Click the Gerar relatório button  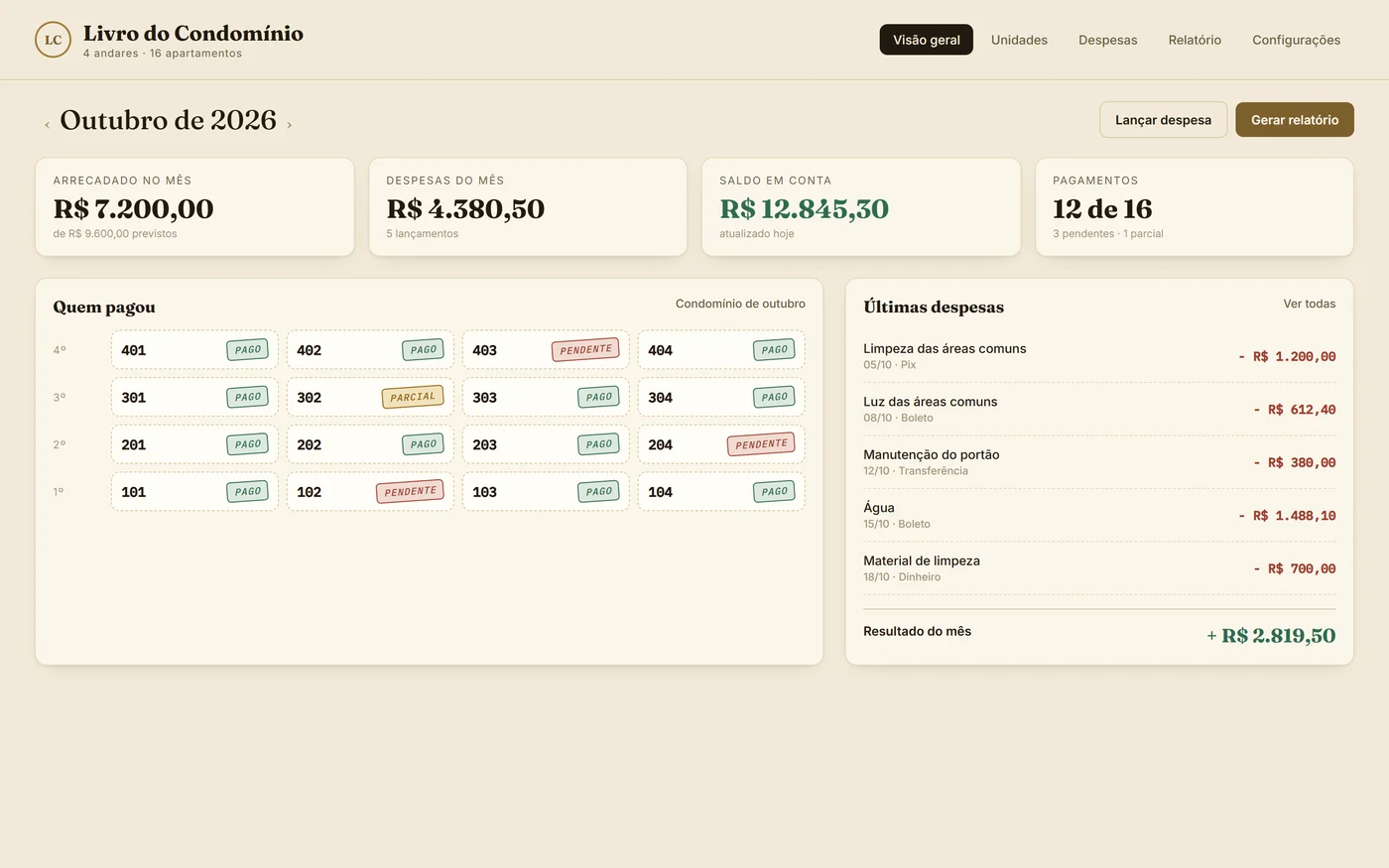(1294, 120)
